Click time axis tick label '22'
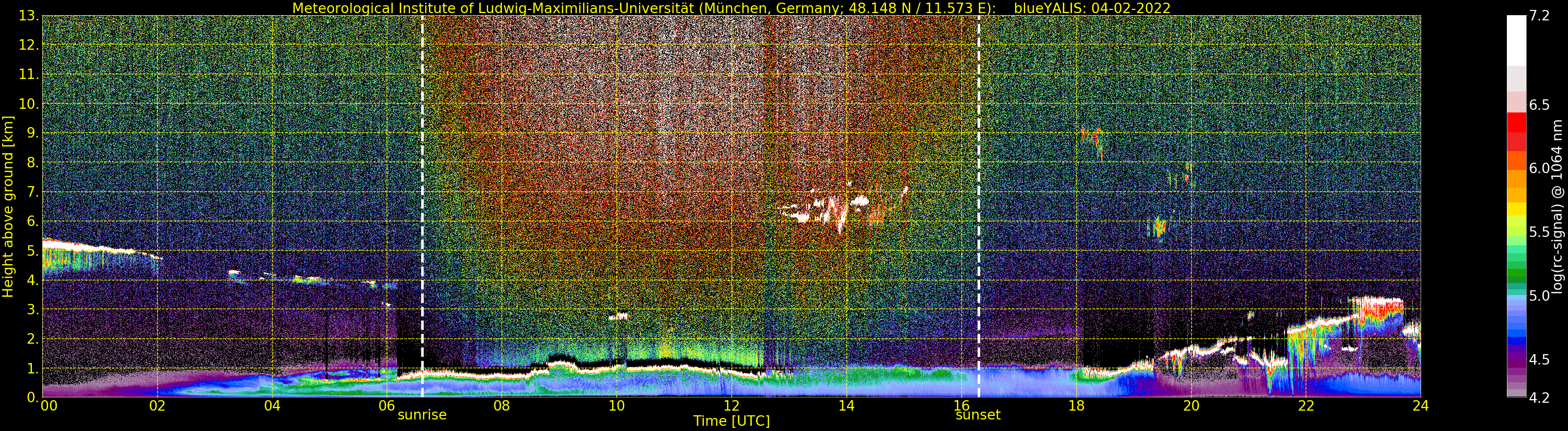The image size is (1568, 431). pos(1306,406)
